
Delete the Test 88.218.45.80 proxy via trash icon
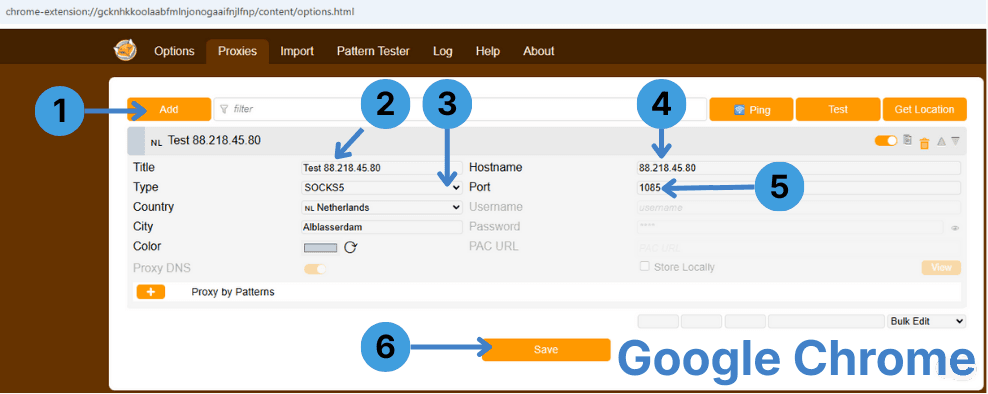(x=924, y=143)
